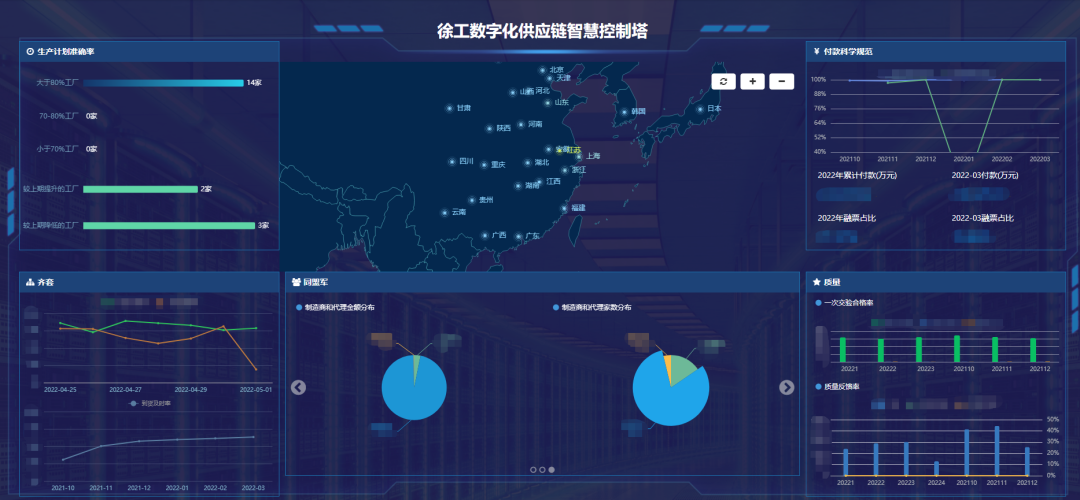Select the 浙江 map marker
This screenshot has height=500, width=1080.
tap(565, 170)
